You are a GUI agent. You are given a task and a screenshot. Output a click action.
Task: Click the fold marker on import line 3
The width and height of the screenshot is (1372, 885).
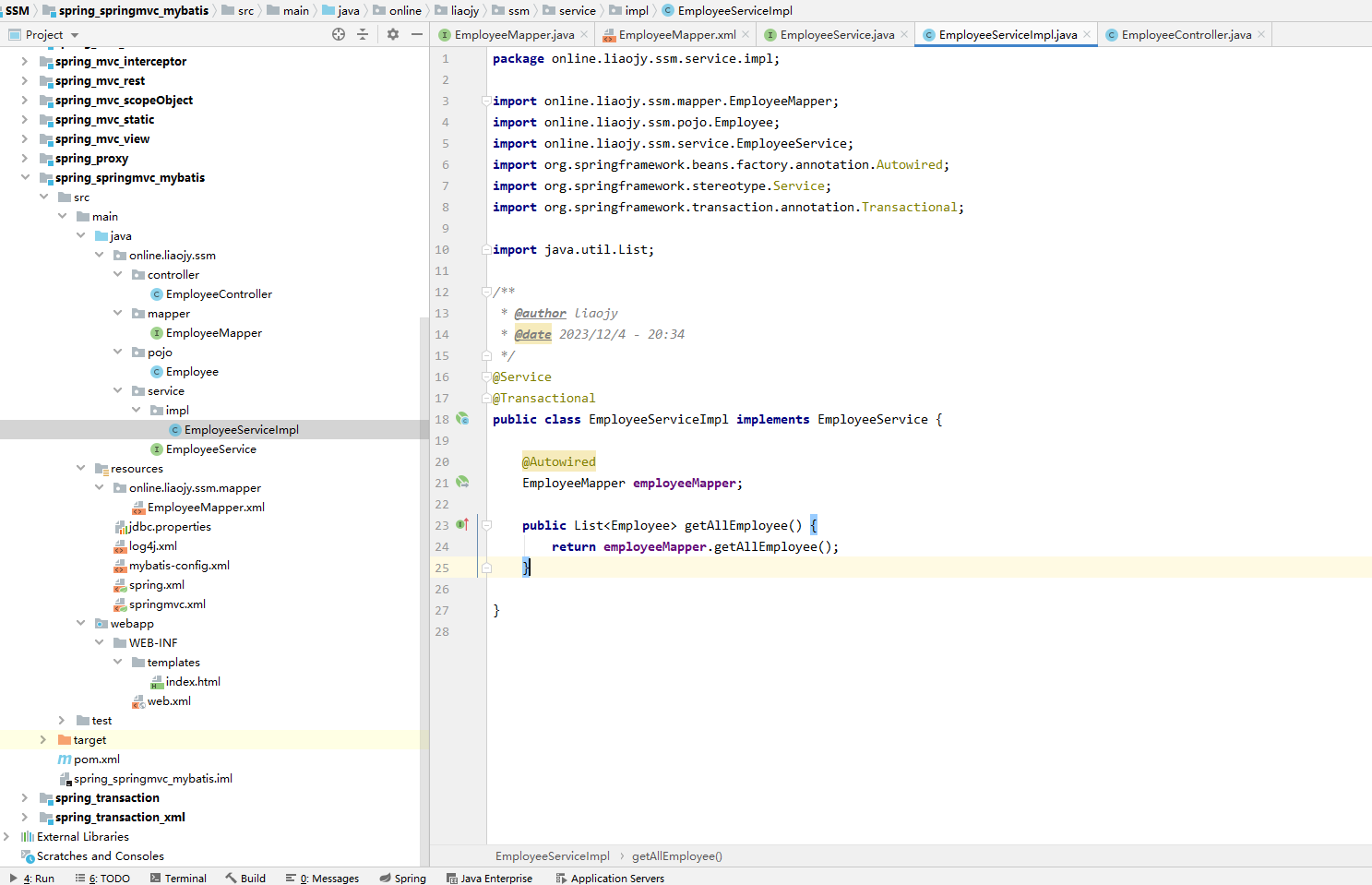pyautogui.click(x=486, y=101)
